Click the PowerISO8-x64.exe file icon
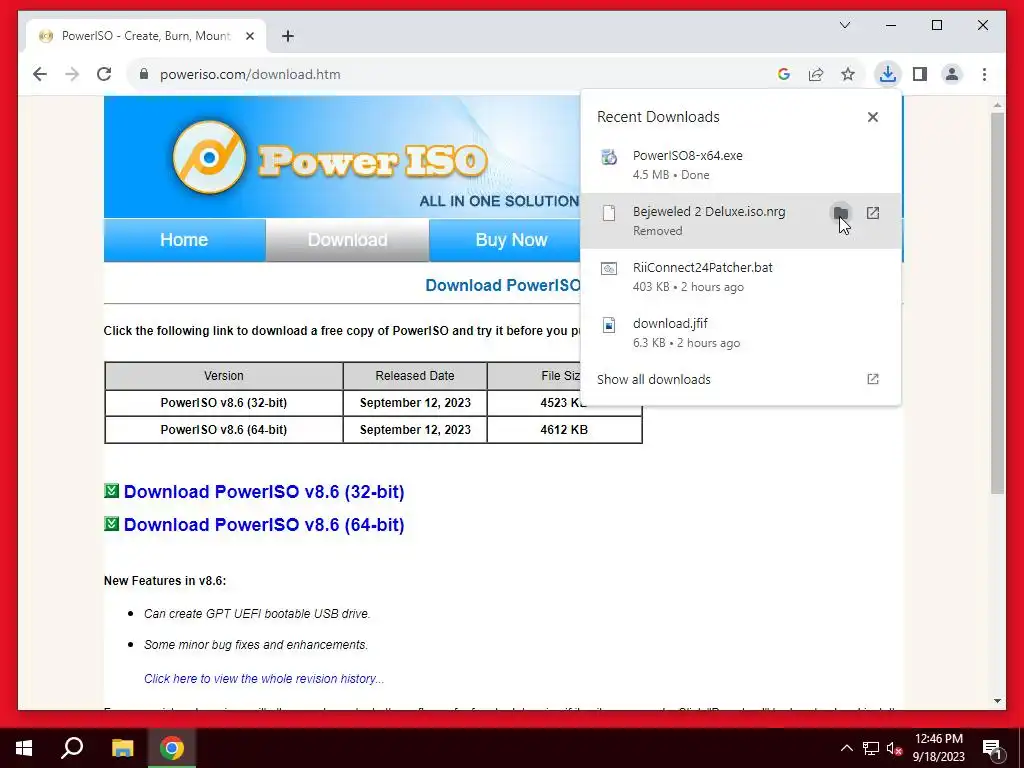Screen dimensions: 1024x768 tap(609, 157)
